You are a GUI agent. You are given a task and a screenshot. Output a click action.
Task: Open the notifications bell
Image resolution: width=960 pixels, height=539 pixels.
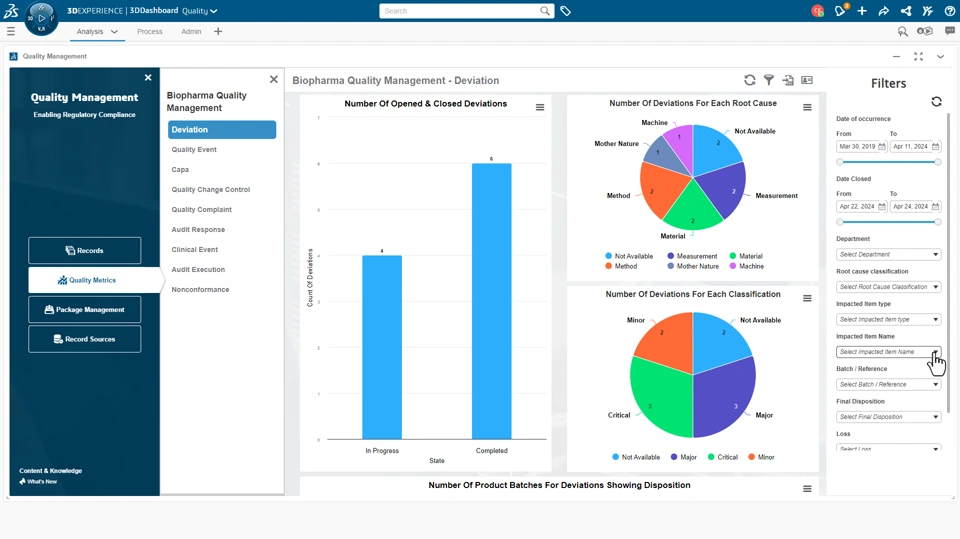840,10
